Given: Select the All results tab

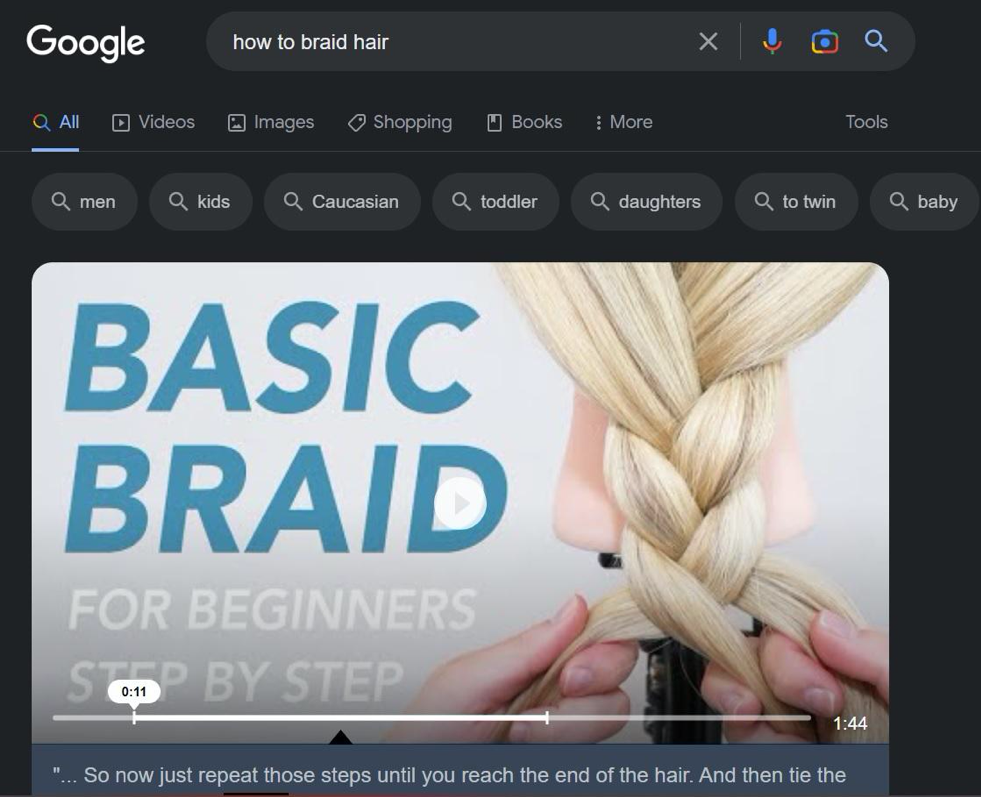Looking at the screenshot, I should click(x=56, y=122).
